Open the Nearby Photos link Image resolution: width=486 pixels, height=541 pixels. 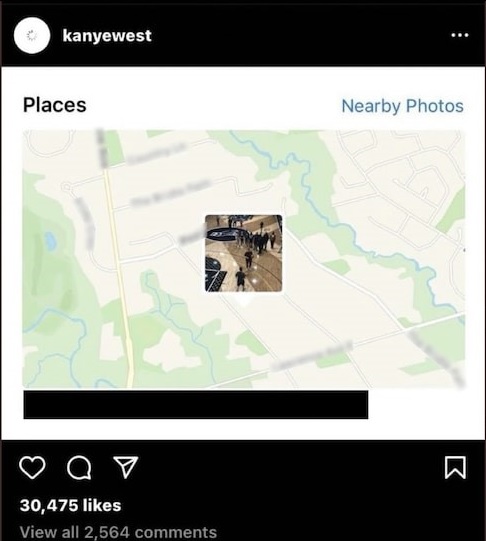(402, 106)
